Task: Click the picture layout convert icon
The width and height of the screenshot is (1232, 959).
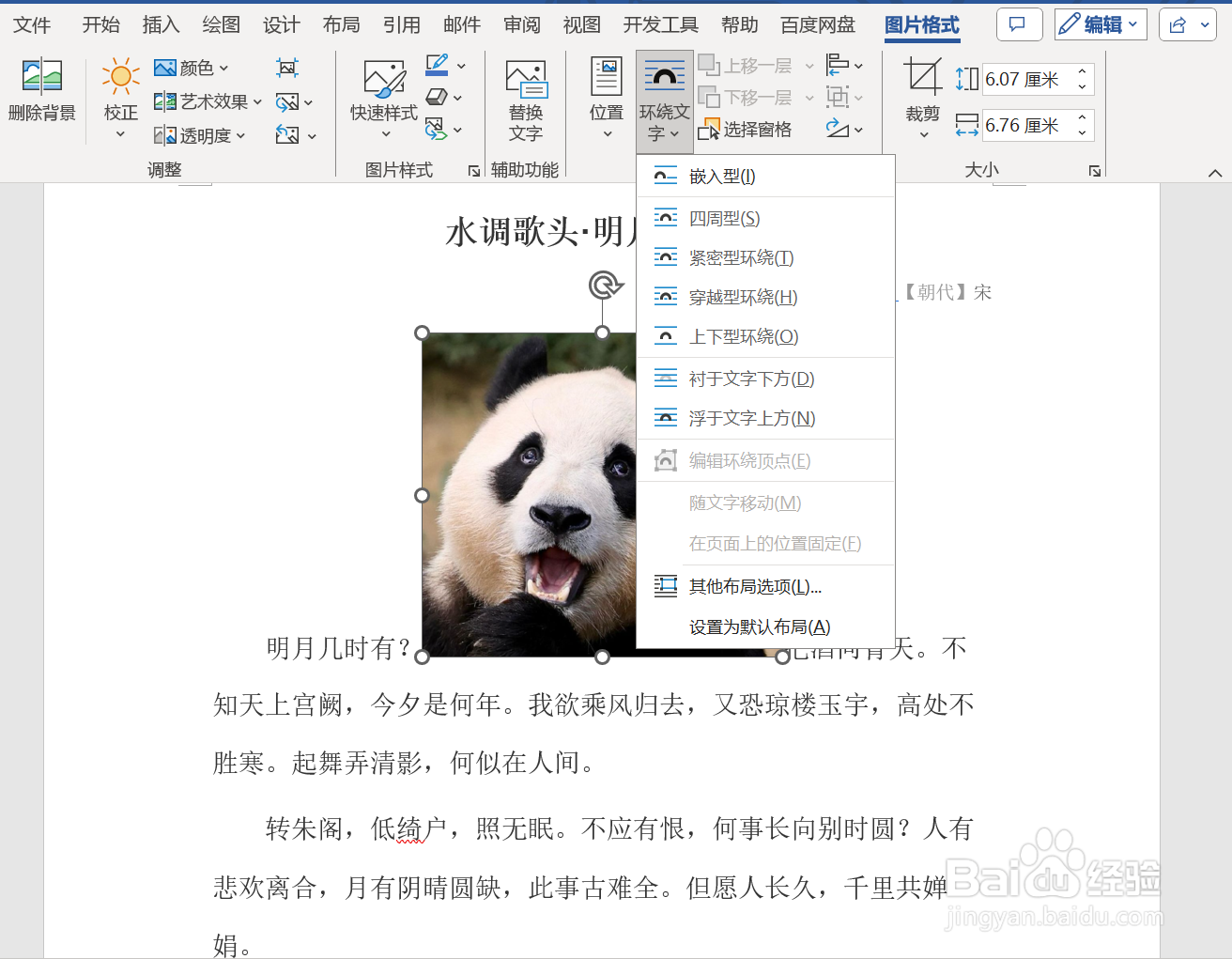Action: pyautogui.click(x=437, y=129)
